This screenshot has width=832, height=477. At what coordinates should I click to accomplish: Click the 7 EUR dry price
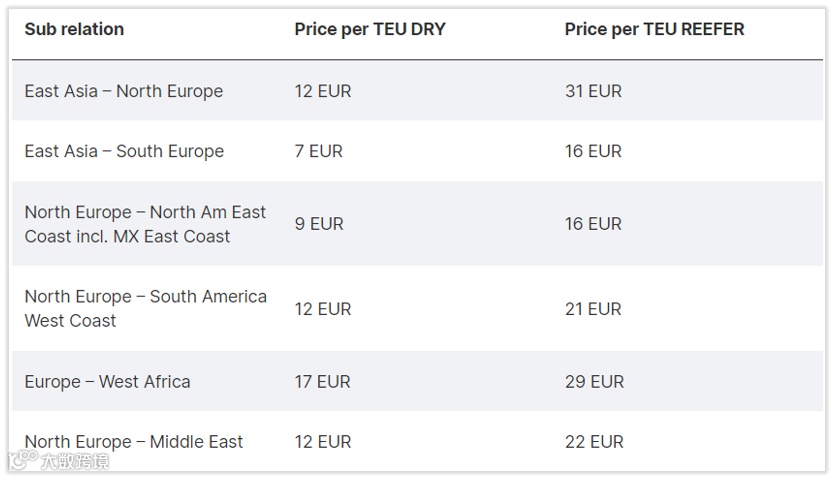pyautogui.click(x=319, y=151)
